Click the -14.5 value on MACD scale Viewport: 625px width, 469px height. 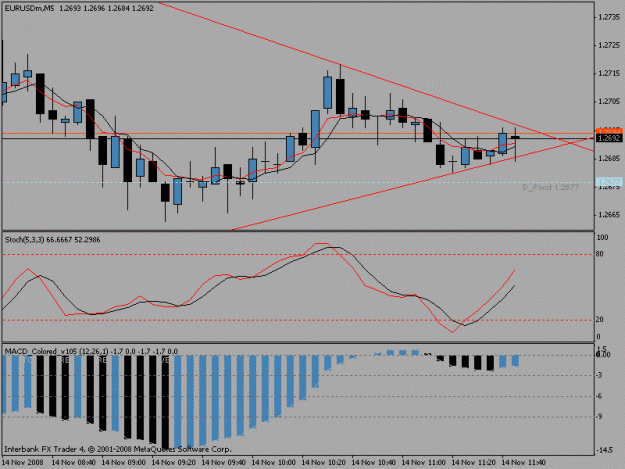point(604,450)
